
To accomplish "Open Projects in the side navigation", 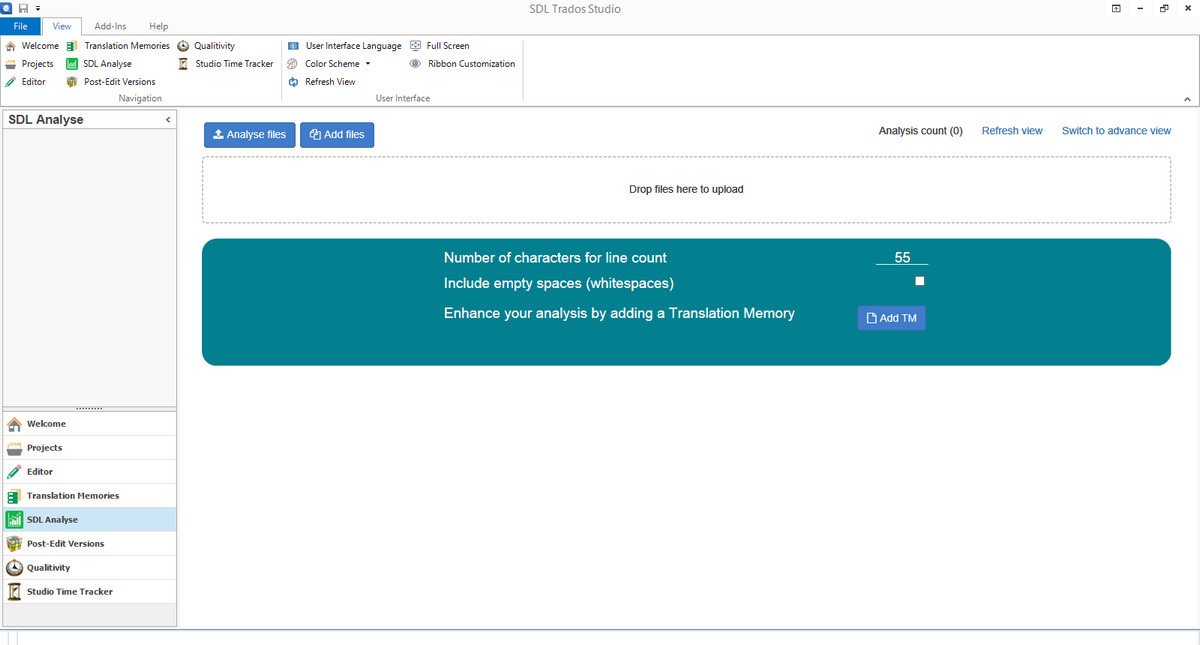I will (89, 448).
